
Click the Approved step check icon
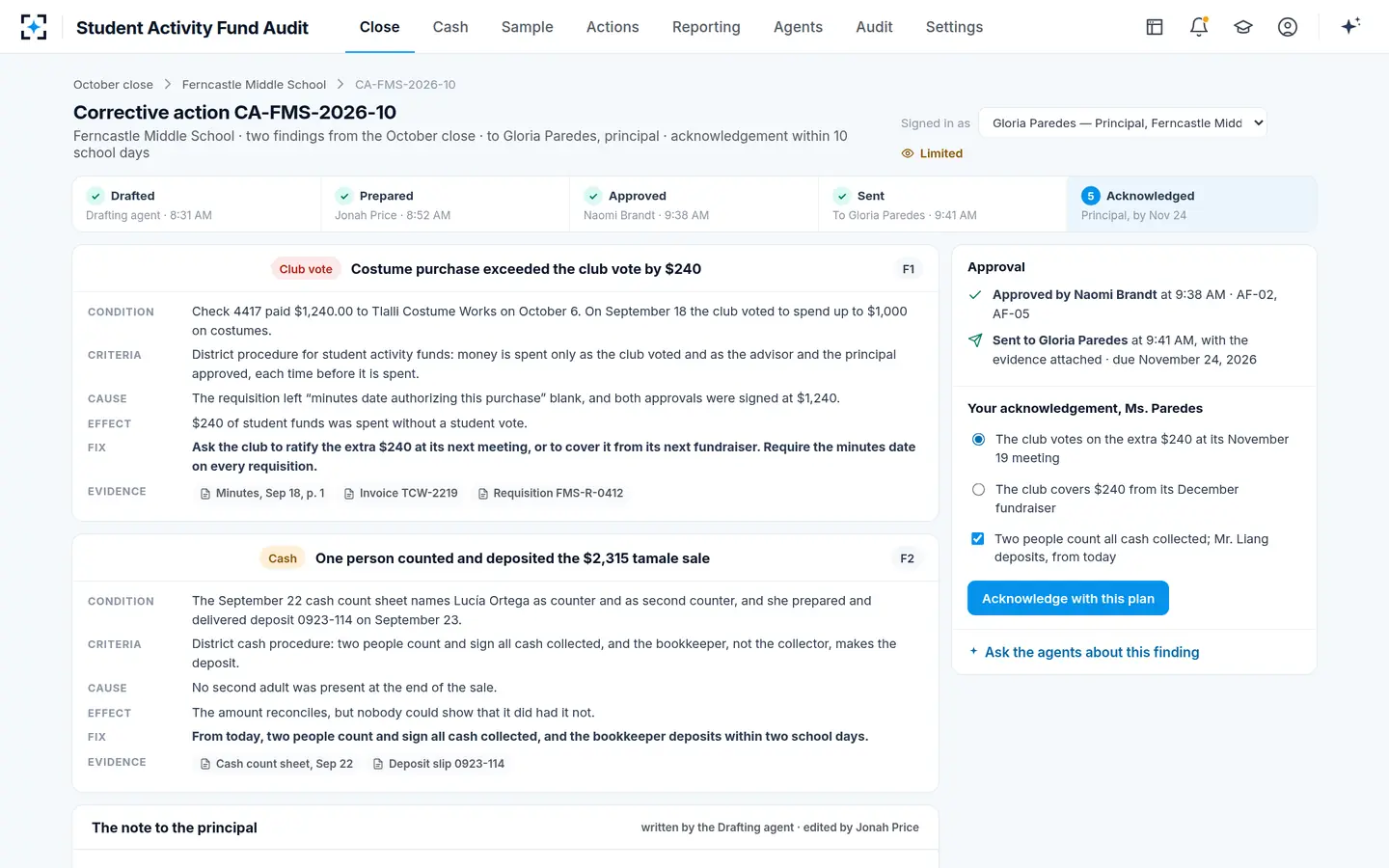(593, 196)
